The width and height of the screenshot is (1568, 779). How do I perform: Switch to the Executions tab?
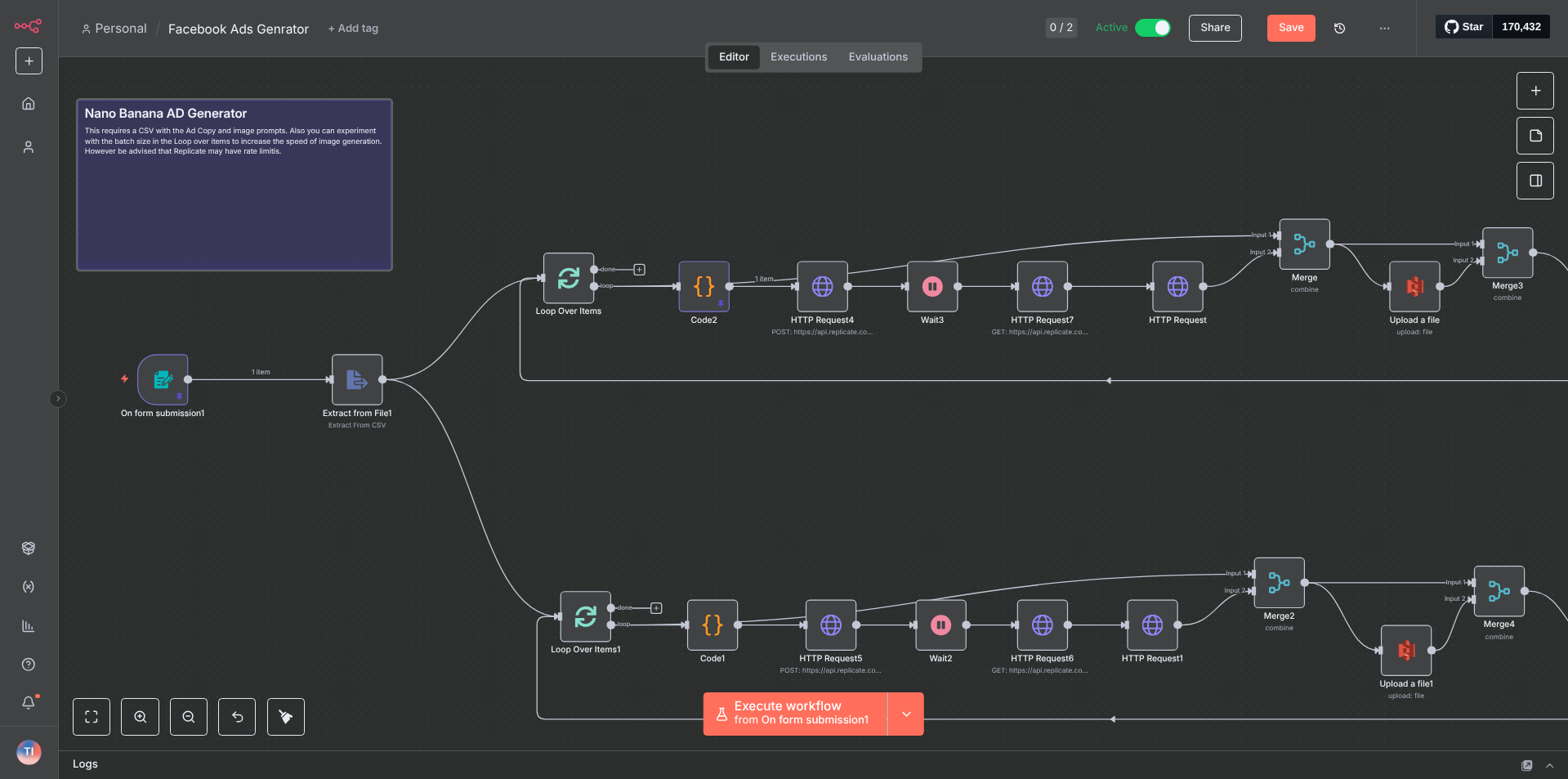pos(798,57)
